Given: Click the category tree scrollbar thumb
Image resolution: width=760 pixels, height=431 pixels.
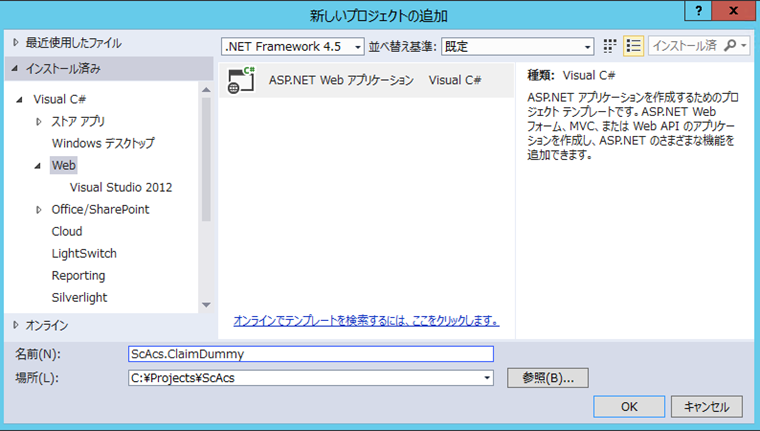Looking at the screenshot, I should 206,160.
